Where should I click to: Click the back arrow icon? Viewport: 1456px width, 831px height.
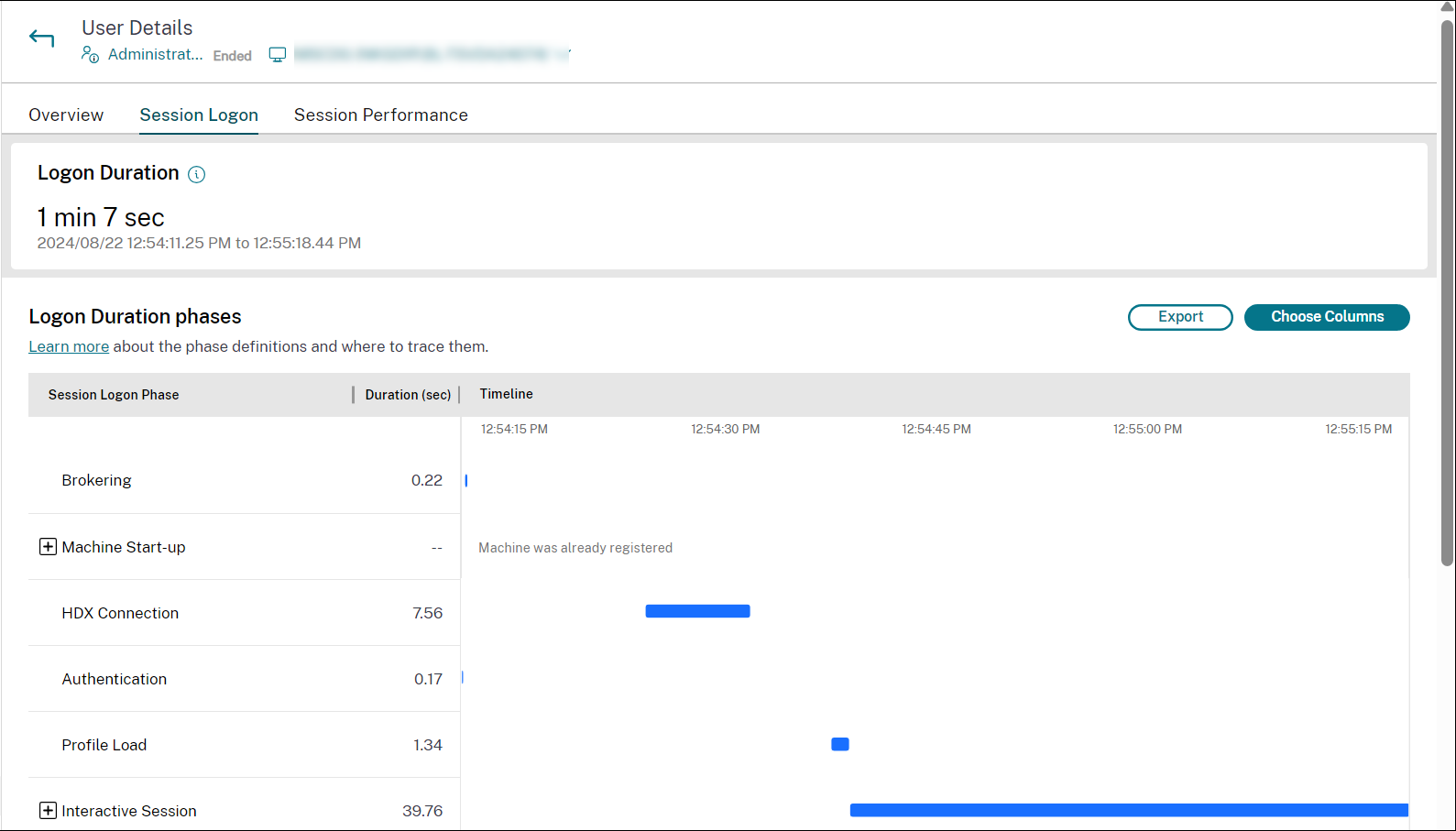41,38
